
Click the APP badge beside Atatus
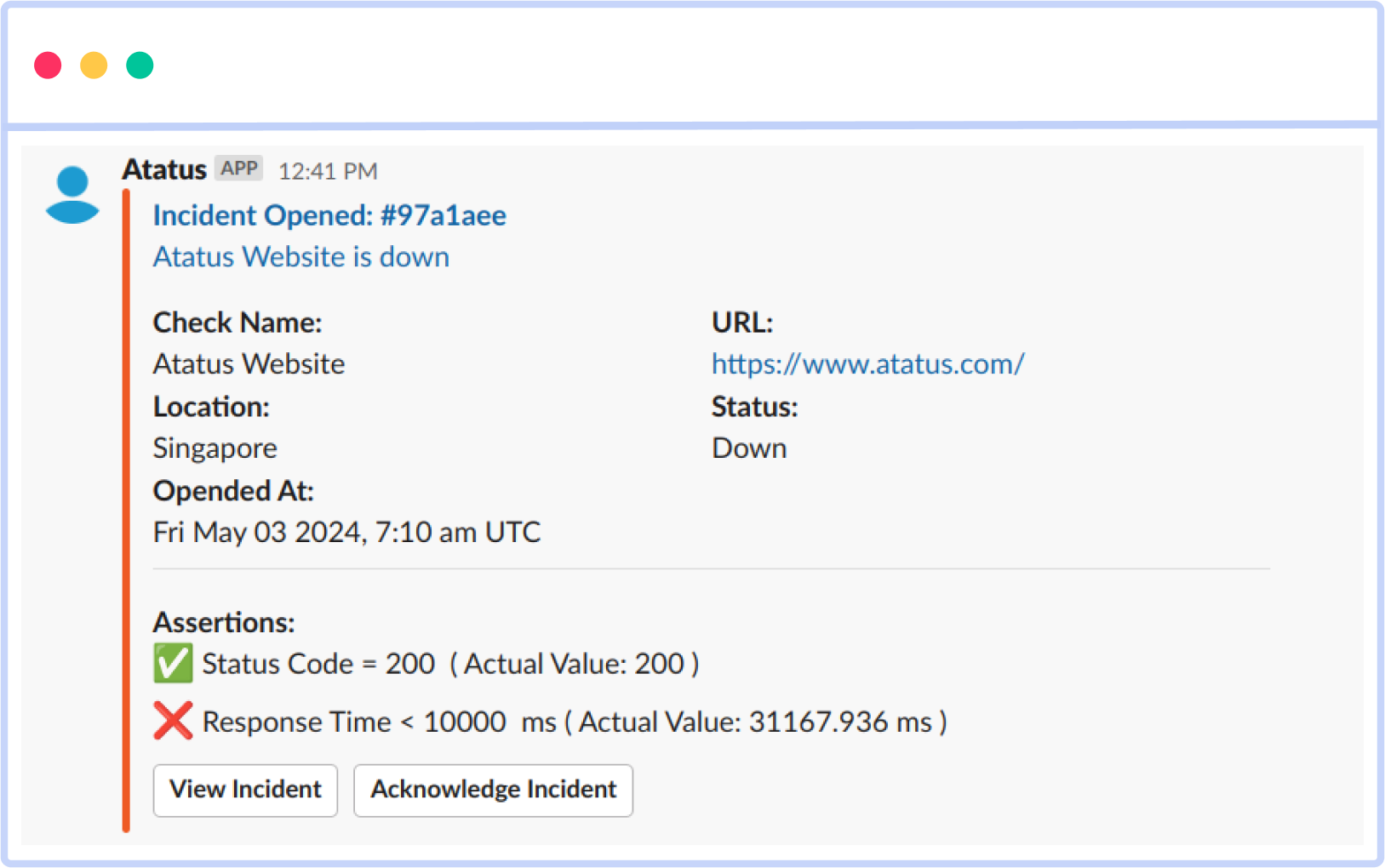point(238,168)
